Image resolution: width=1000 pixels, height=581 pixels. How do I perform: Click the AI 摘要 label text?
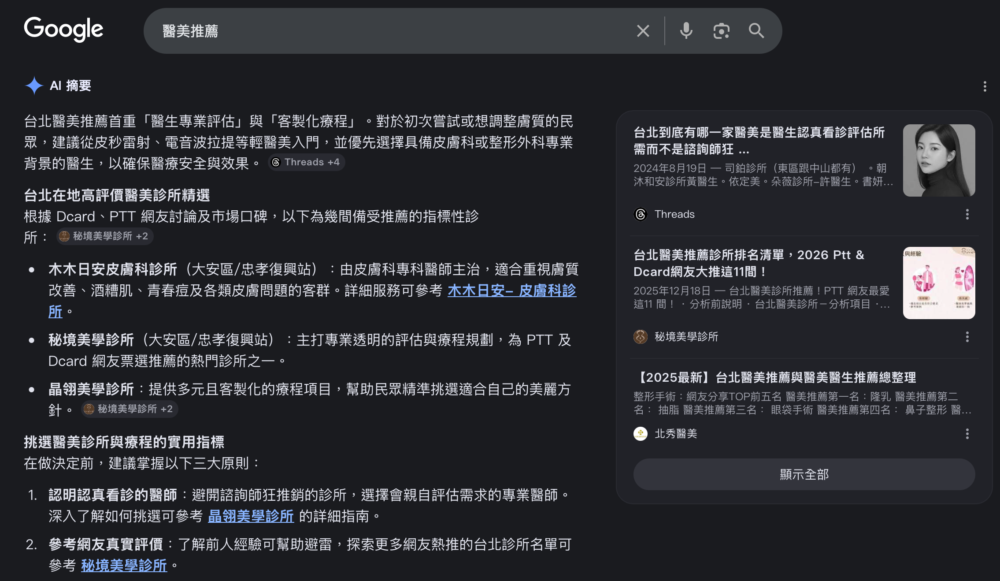(70, 85)
